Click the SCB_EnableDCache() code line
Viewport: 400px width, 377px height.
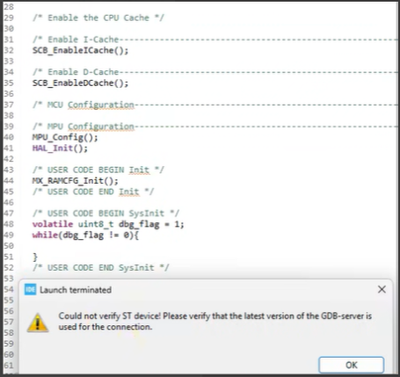pyautogui.click(x=80, y=83)
